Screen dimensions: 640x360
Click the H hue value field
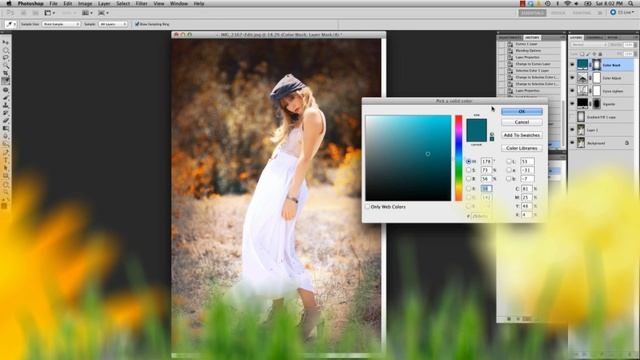coord(486,162)
